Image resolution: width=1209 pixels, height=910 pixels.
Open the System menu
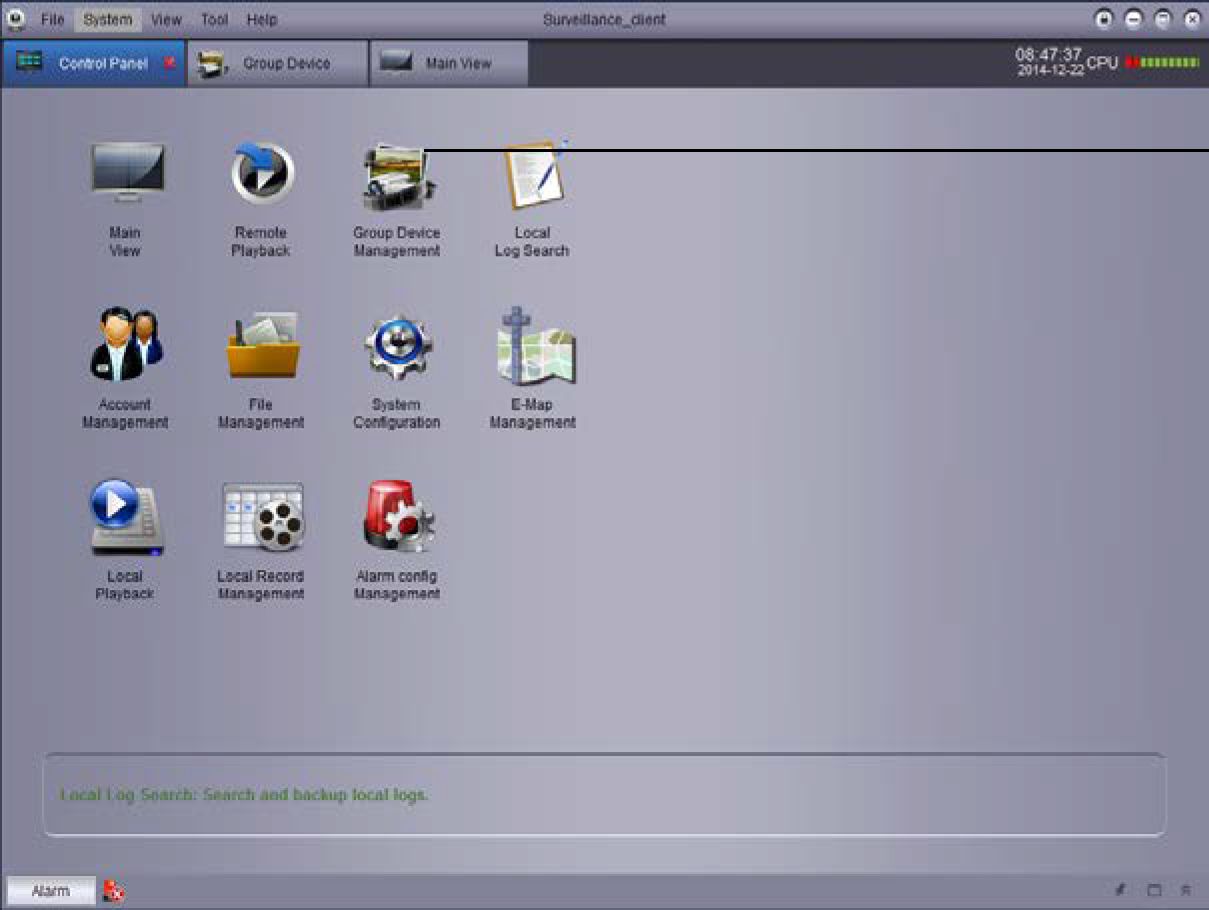coord(107,19)
